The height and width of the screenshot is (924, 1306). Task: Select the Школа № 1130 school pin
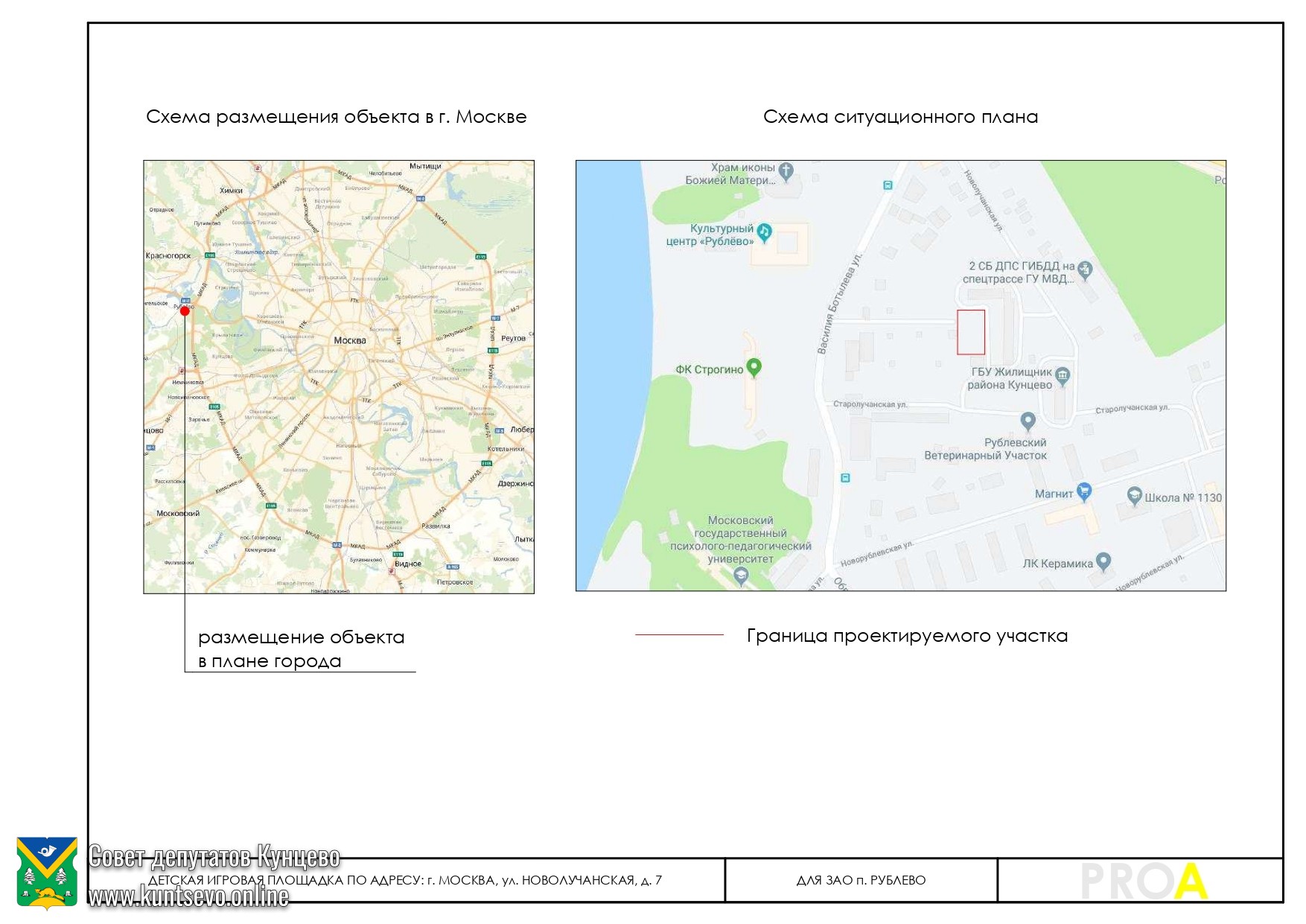click(1134, 495)
